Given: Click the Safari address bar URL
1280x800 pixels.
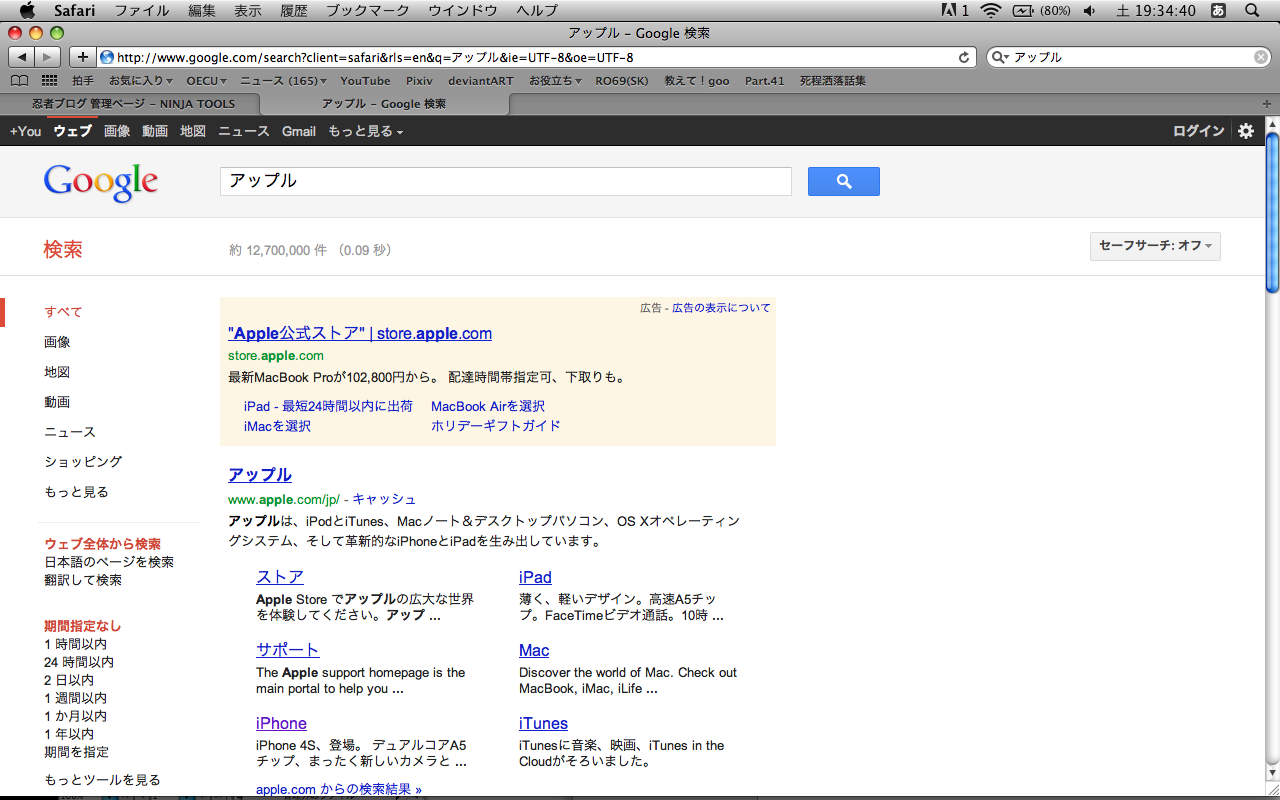Looking at the screenshot, I should coord(375,57).
